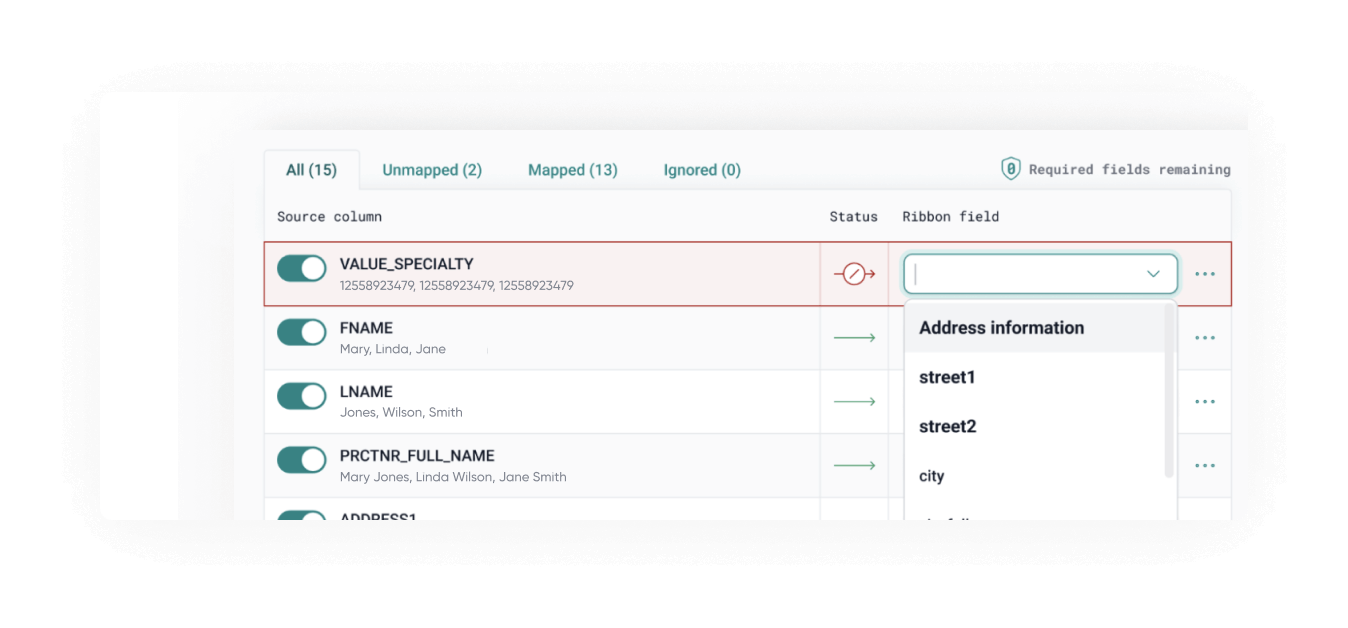Select the VALUE_SPECIALTY column name
Screen dimensions: 1348x628
407,264
